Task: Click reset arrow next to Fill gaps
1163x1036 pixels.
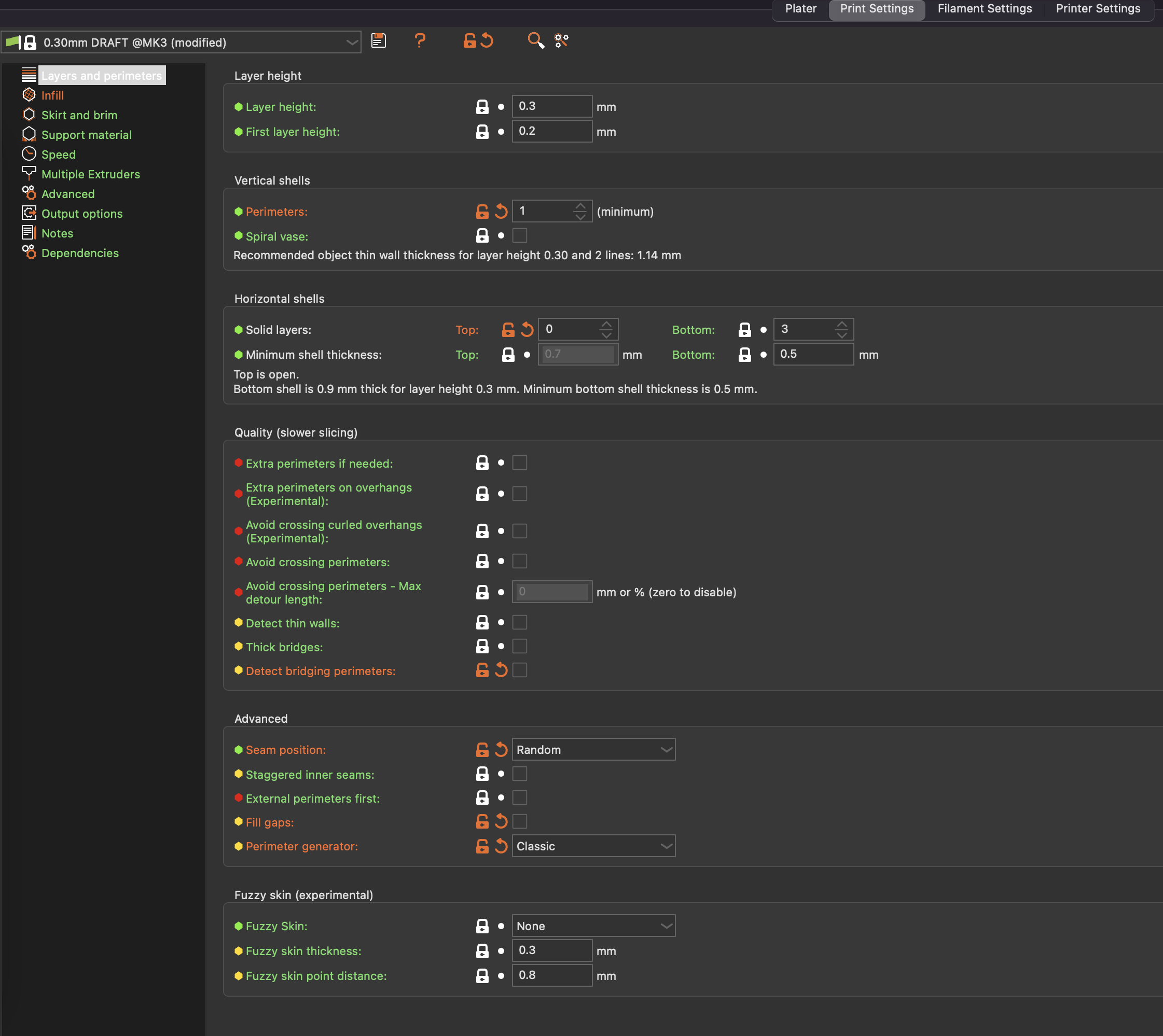Action: coord(501,821)
